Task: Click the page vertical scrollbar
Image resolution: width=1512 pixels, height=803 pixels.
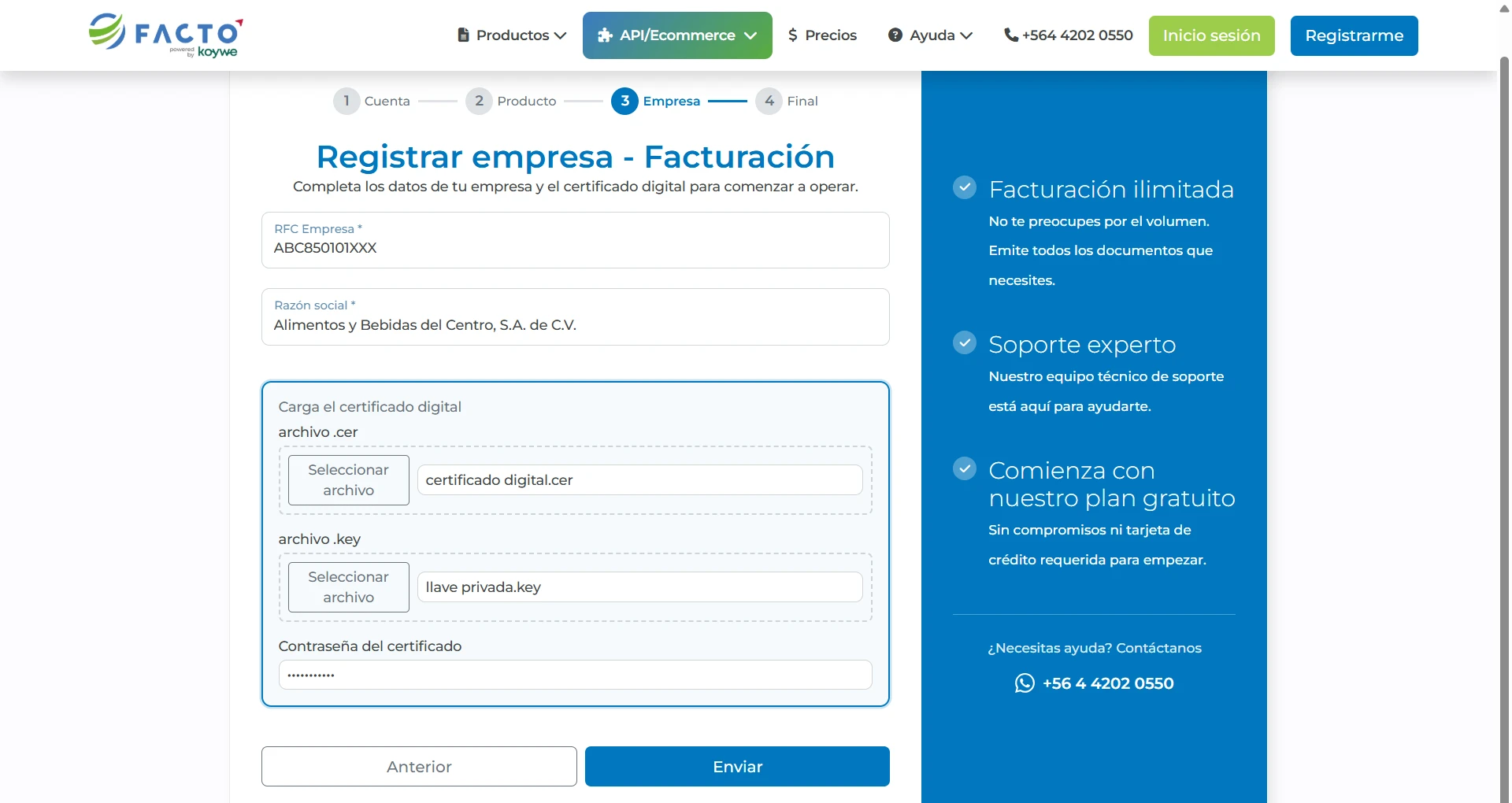Action: (1504, 429)
